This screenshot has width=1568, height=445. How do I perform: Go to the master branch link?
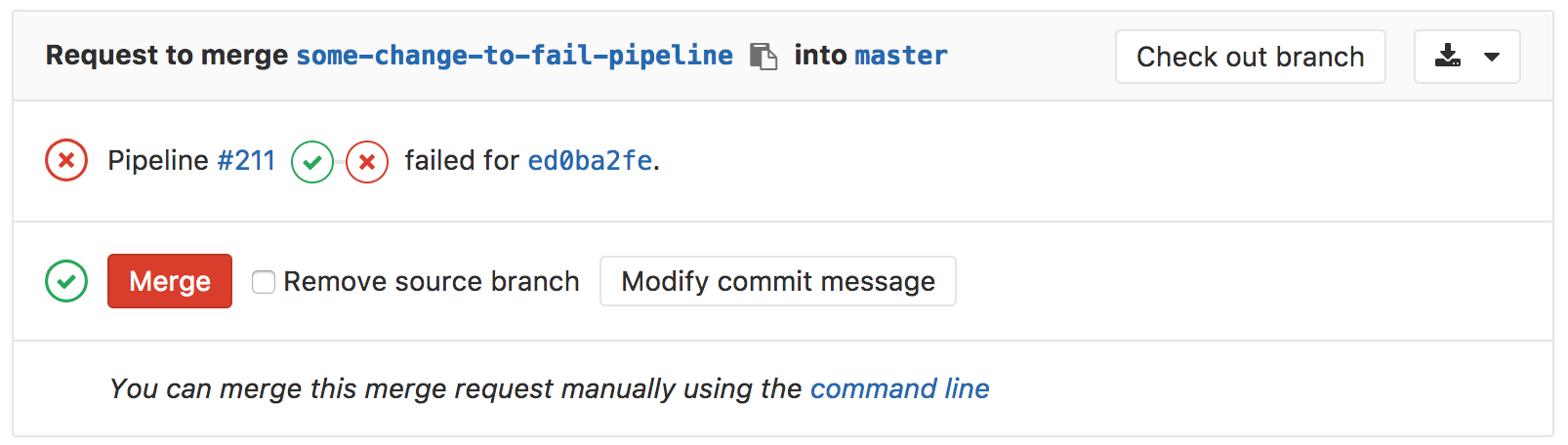point(900,56)
